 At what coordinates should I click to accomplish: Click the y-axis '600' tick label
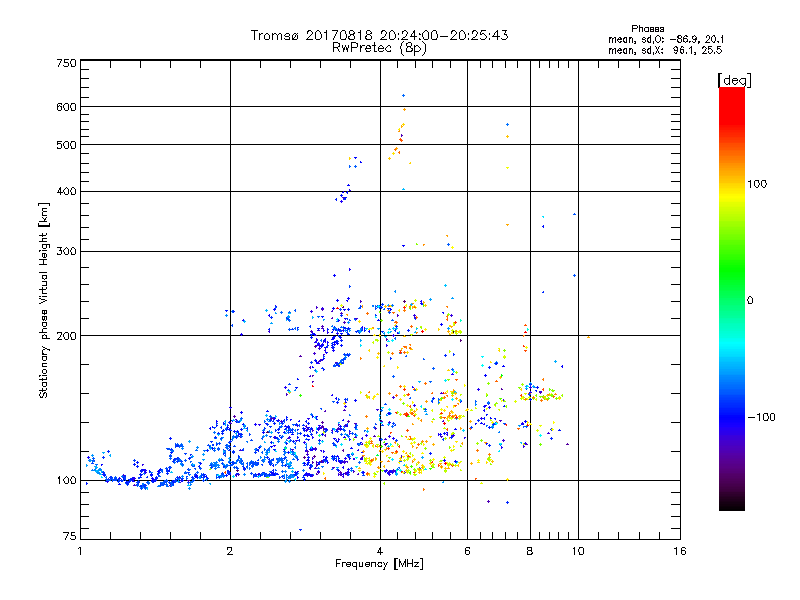(x=66, y=107)
